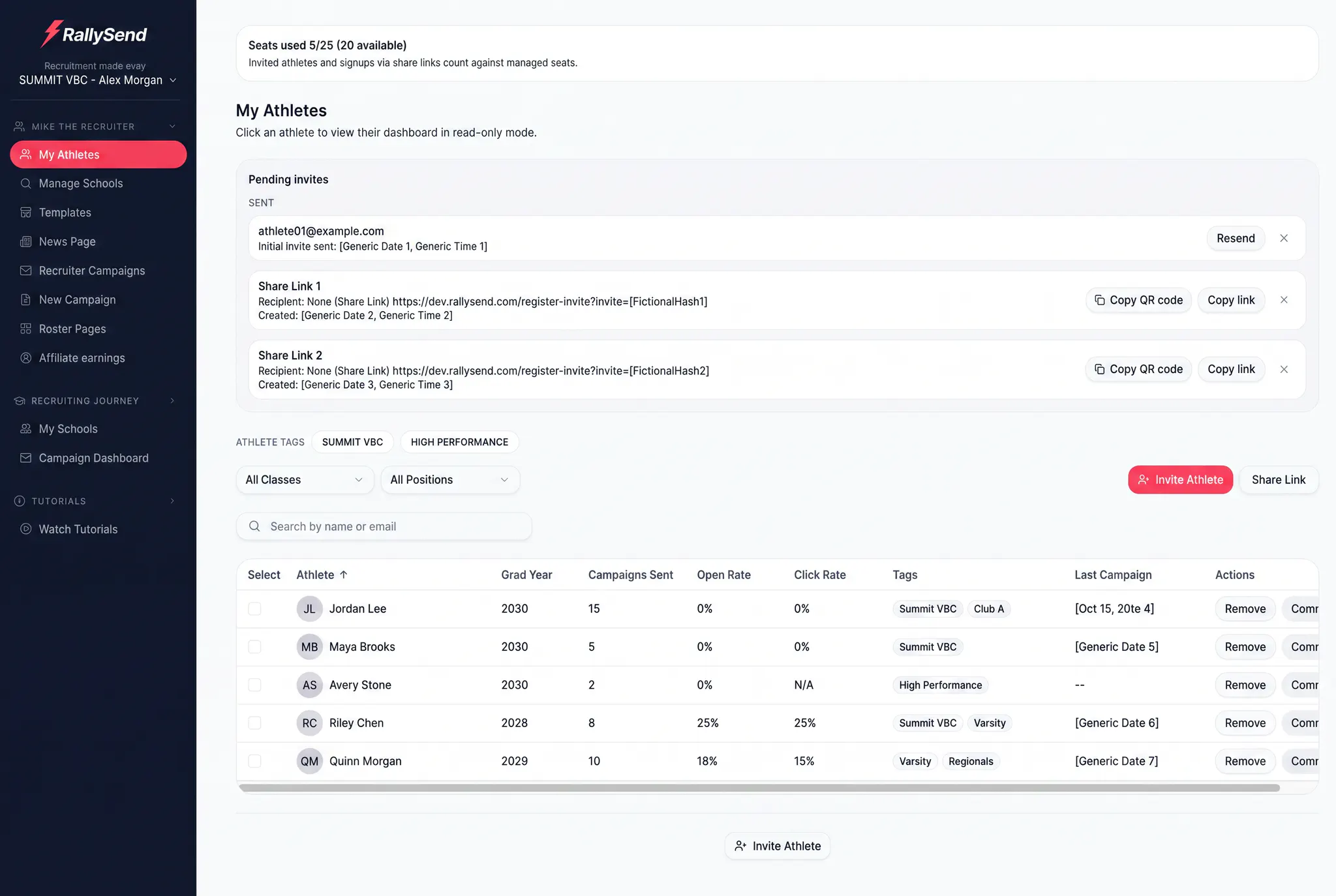Copy QR code for Share Link 2

point(1138,369)
